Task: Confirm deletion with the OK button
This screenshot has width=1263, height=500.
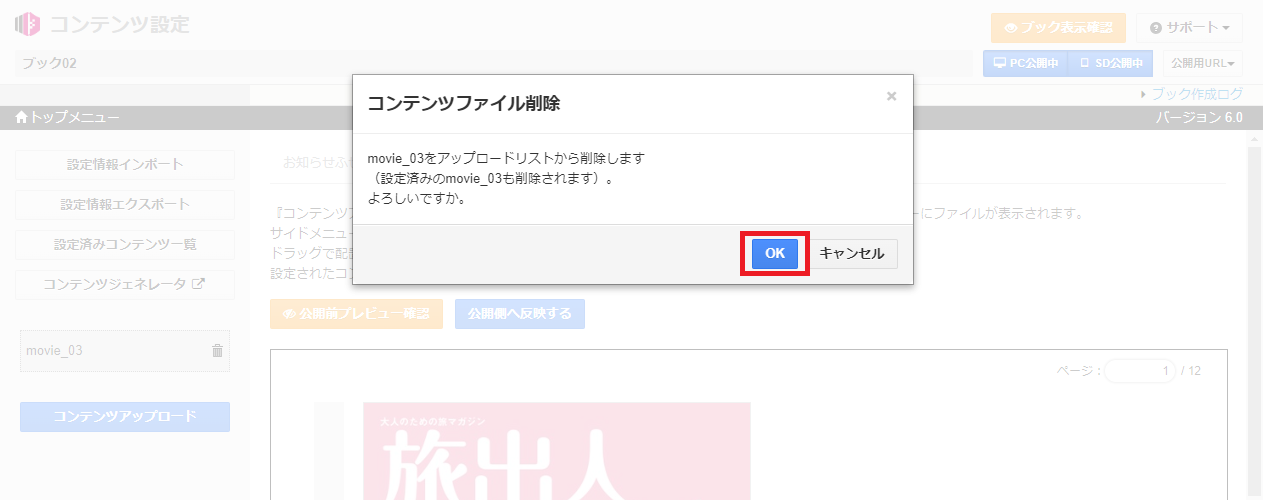Action: (774, 254)
